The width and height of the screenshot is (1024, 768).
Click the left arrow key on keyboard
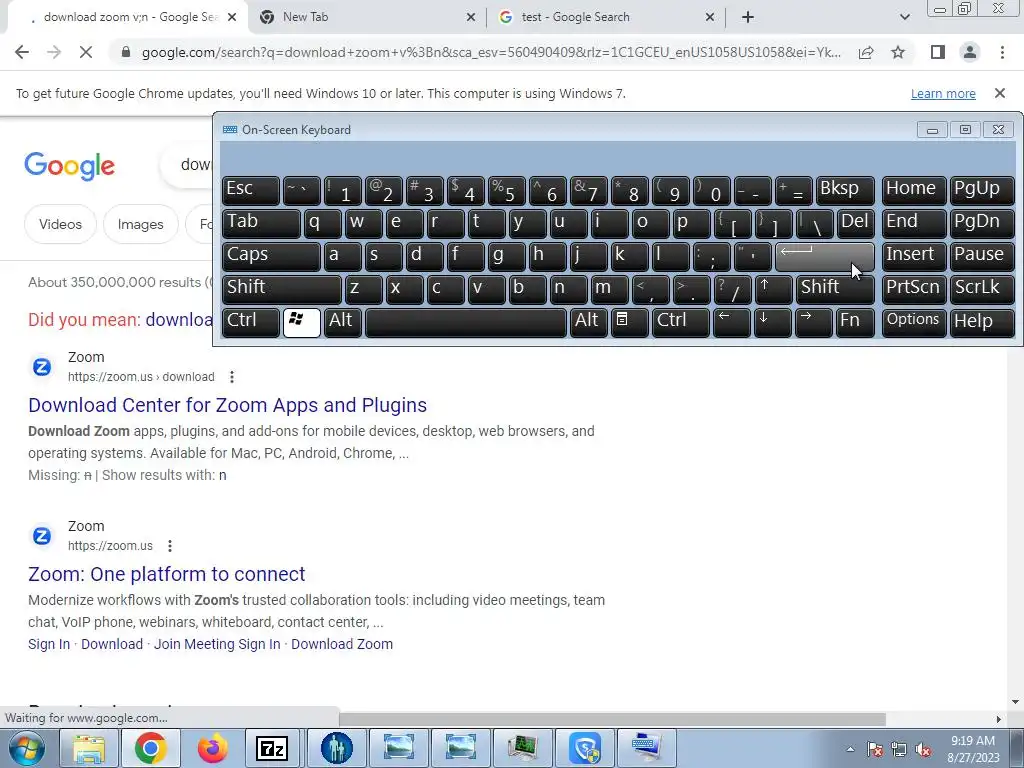point(731,322)
